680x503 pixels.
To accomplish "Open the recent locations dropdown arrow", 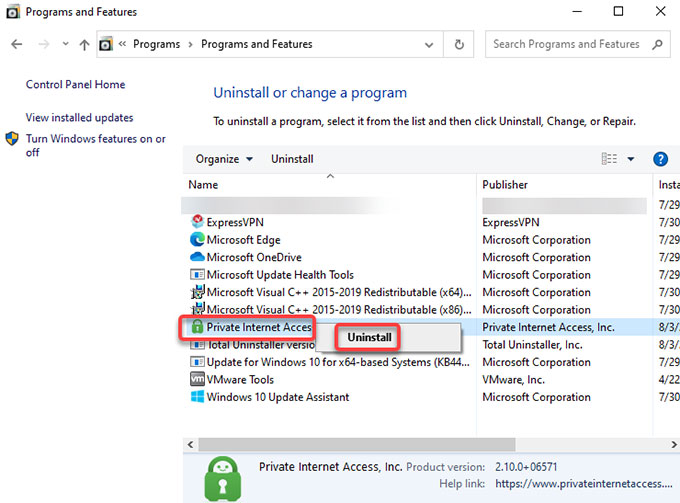I will coord(65,43).
